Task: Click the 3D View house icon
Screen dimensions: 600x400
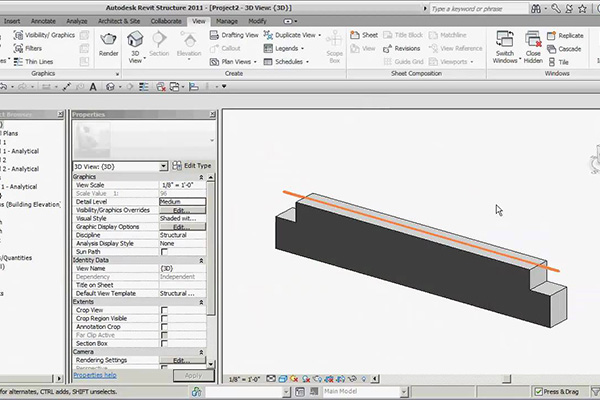Action: pyautogui.click(x=135, y=39)
